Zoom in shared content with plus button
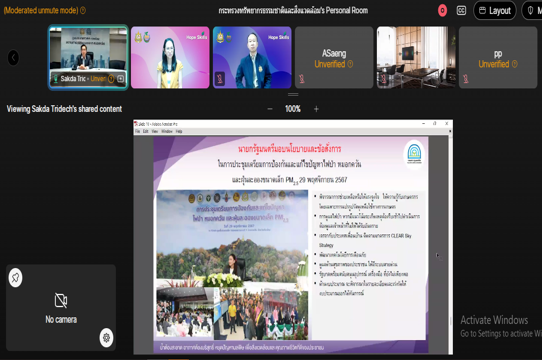Viewport: 542px width, 360px height. pyautogui.click(x=316, y=109)
